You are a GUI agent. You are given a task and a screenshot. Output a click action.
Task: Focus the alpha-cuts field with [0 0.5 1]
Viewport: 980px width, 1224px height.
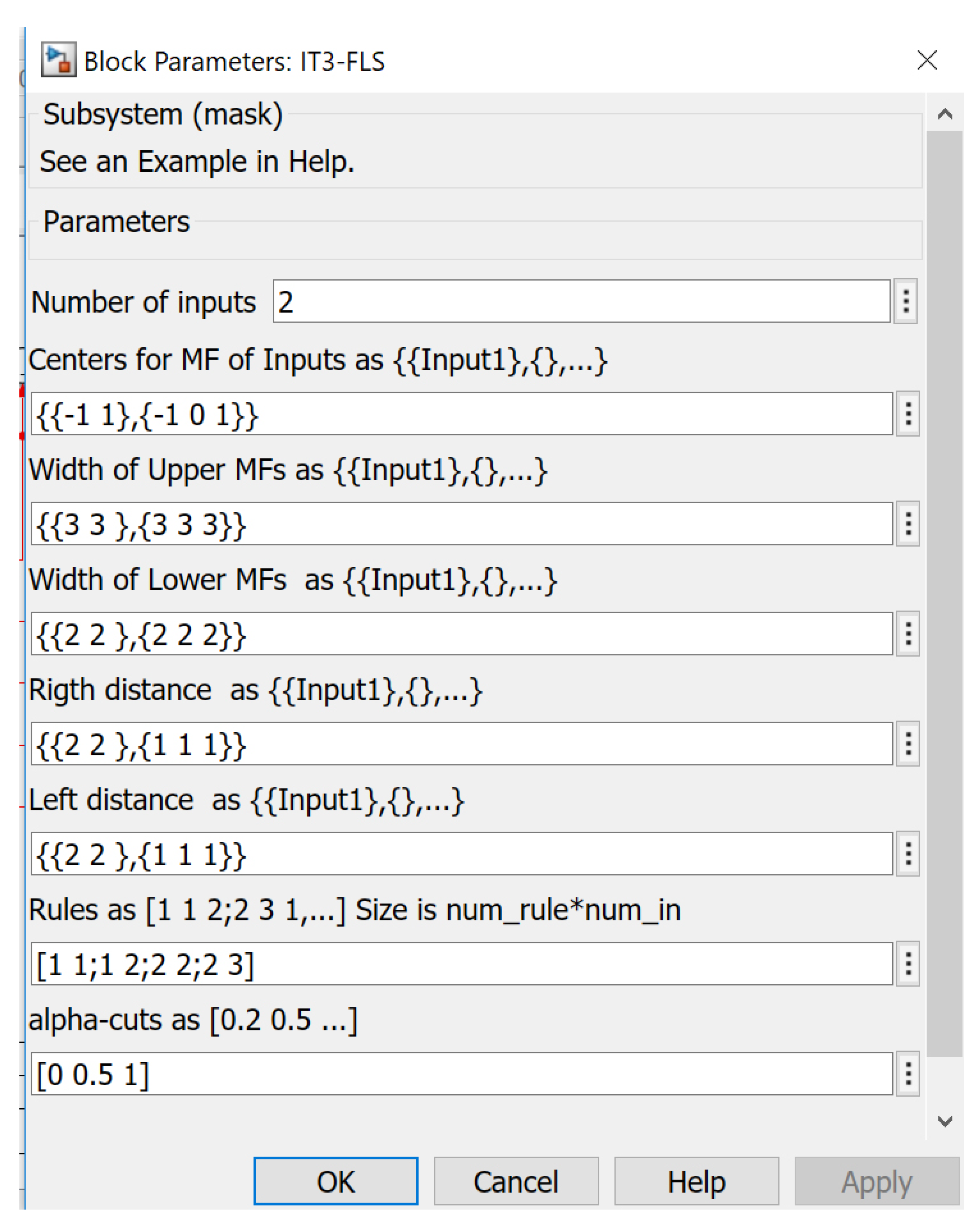[461, 1074]
